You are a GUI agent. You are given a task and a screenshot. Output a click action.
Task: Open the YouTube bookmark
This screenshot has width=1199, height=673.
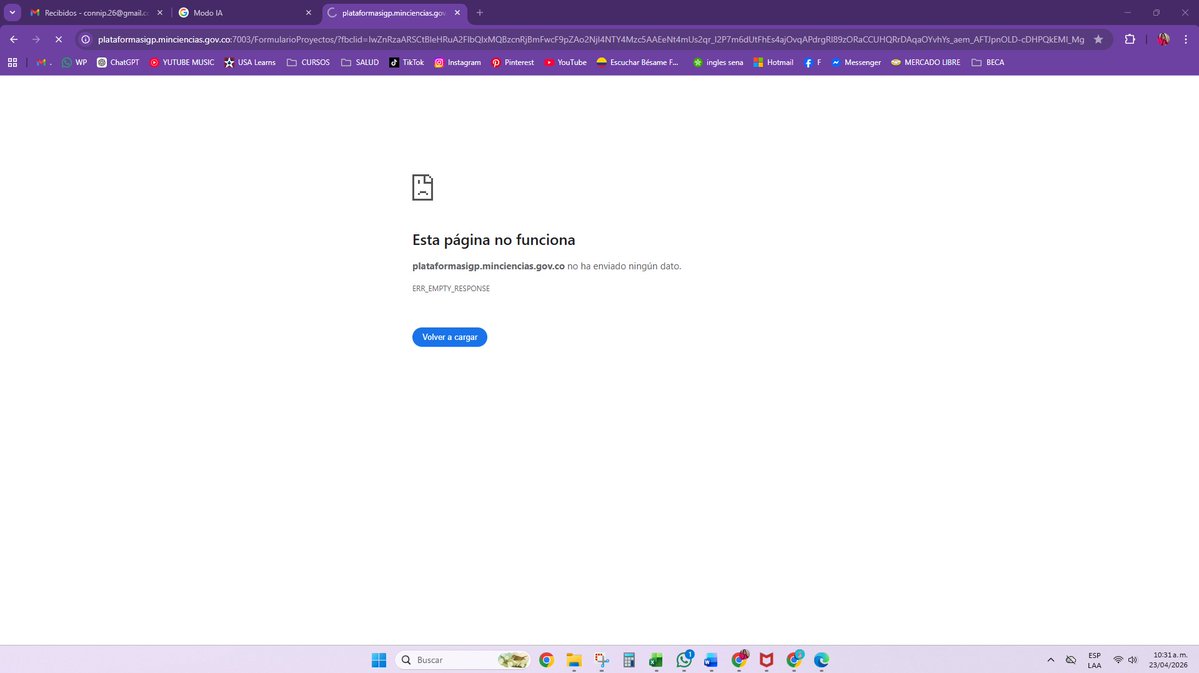coord(565,63)
